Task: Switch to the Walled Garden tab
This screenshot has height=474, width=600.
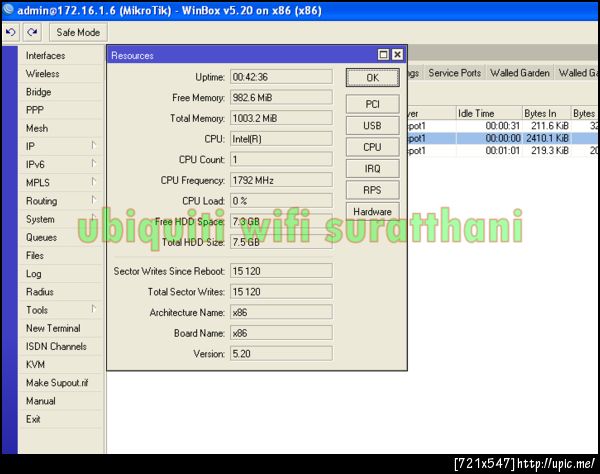Action: [520, 73]
